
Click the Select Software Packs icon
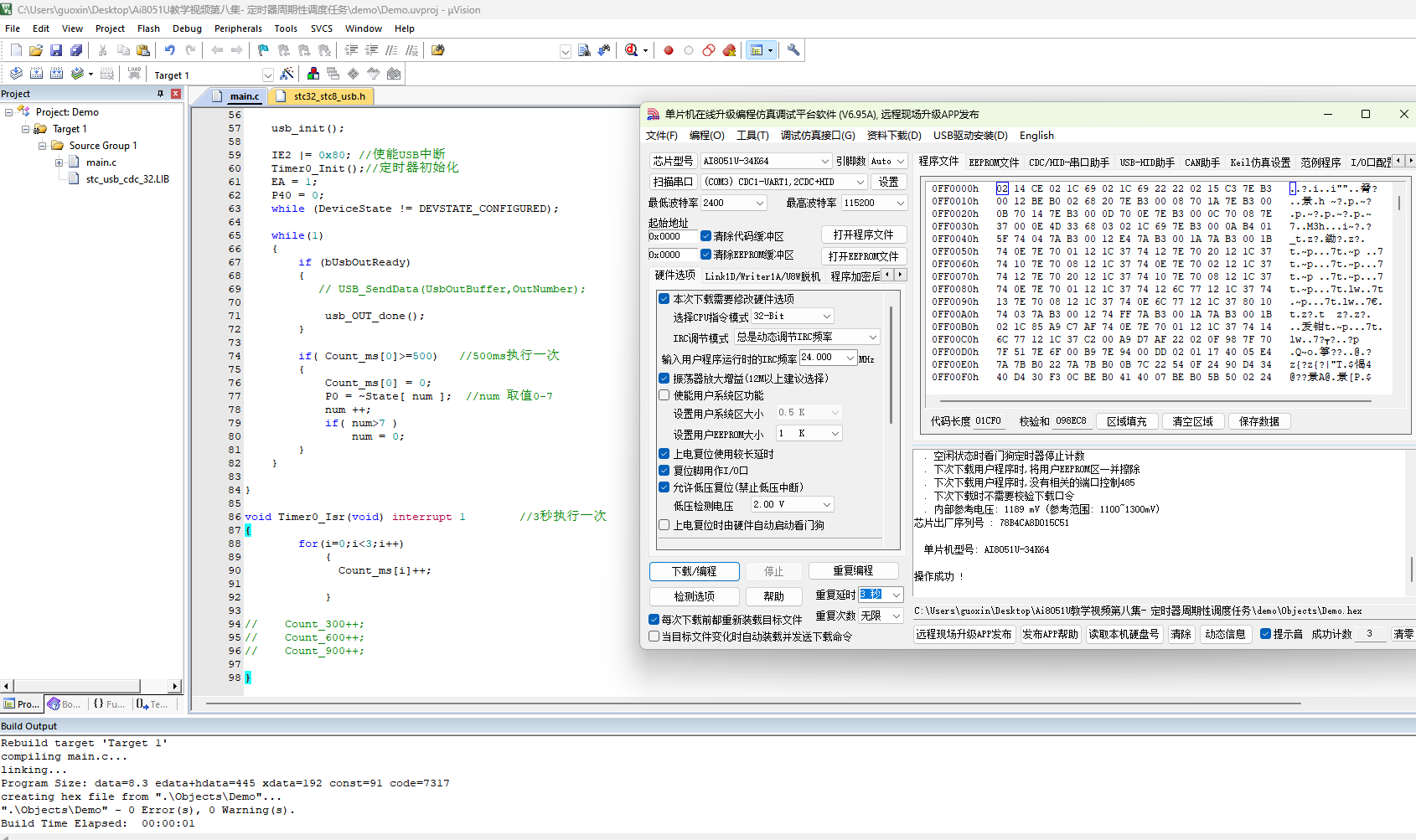pos(374,74)
